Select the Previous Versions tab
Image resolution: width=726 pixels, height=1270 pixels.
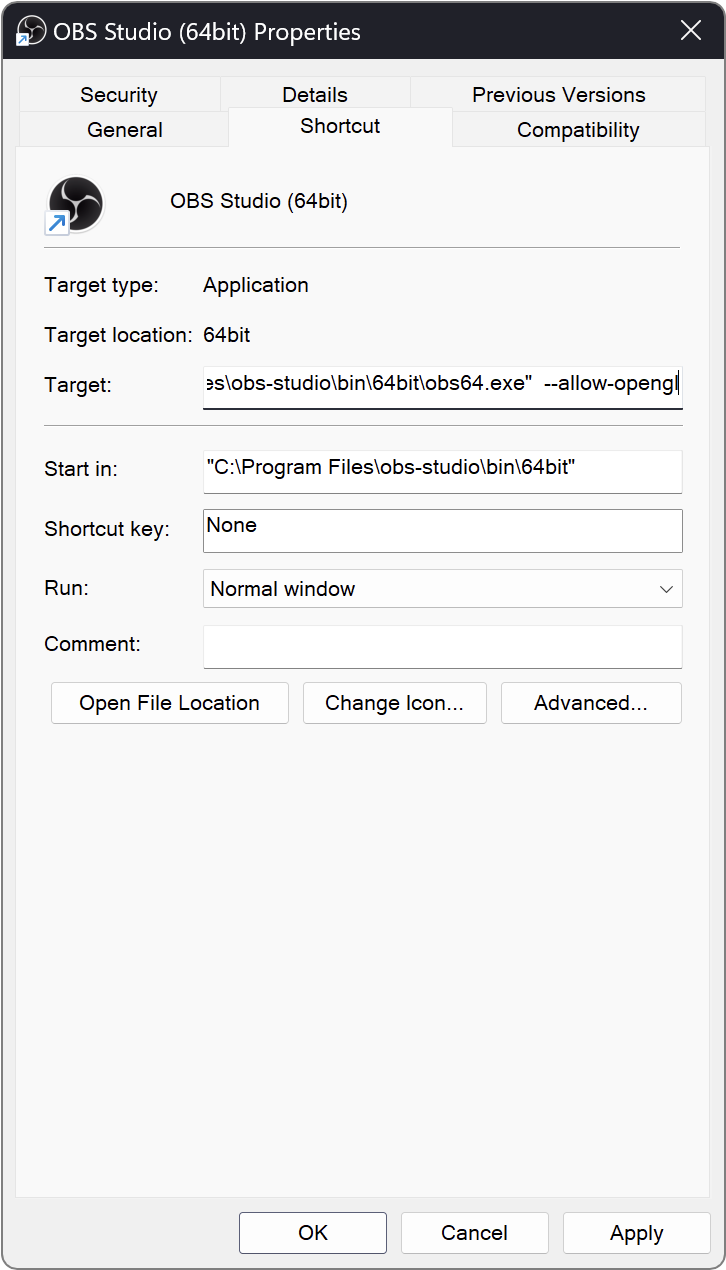click(558, 95)
